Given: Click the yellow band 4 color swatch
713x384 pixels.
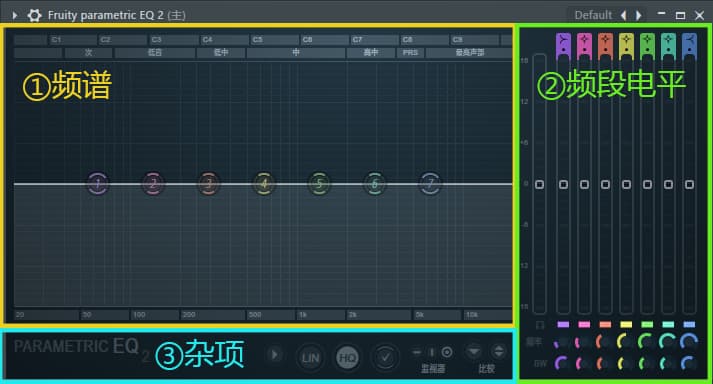Looking at the screenshot, I should (626, 324).
